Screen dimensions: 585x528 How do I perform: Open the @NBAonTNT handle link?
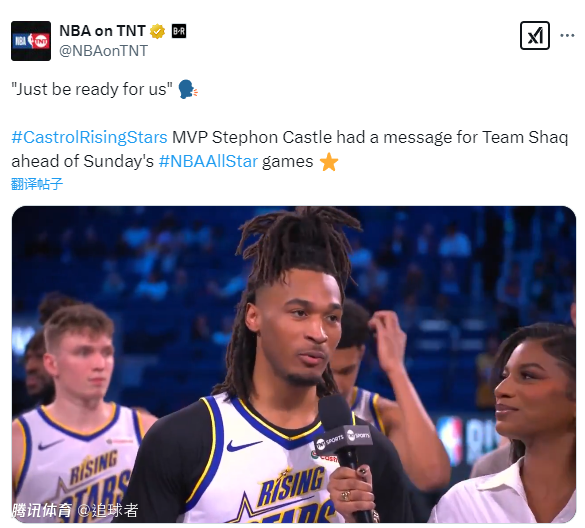103,51
